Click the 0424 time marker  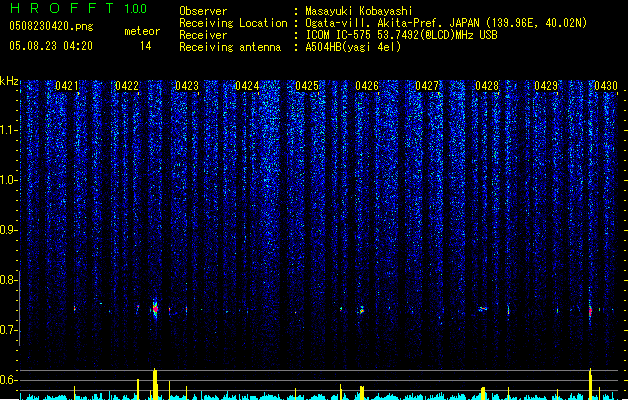click(247, 86)
